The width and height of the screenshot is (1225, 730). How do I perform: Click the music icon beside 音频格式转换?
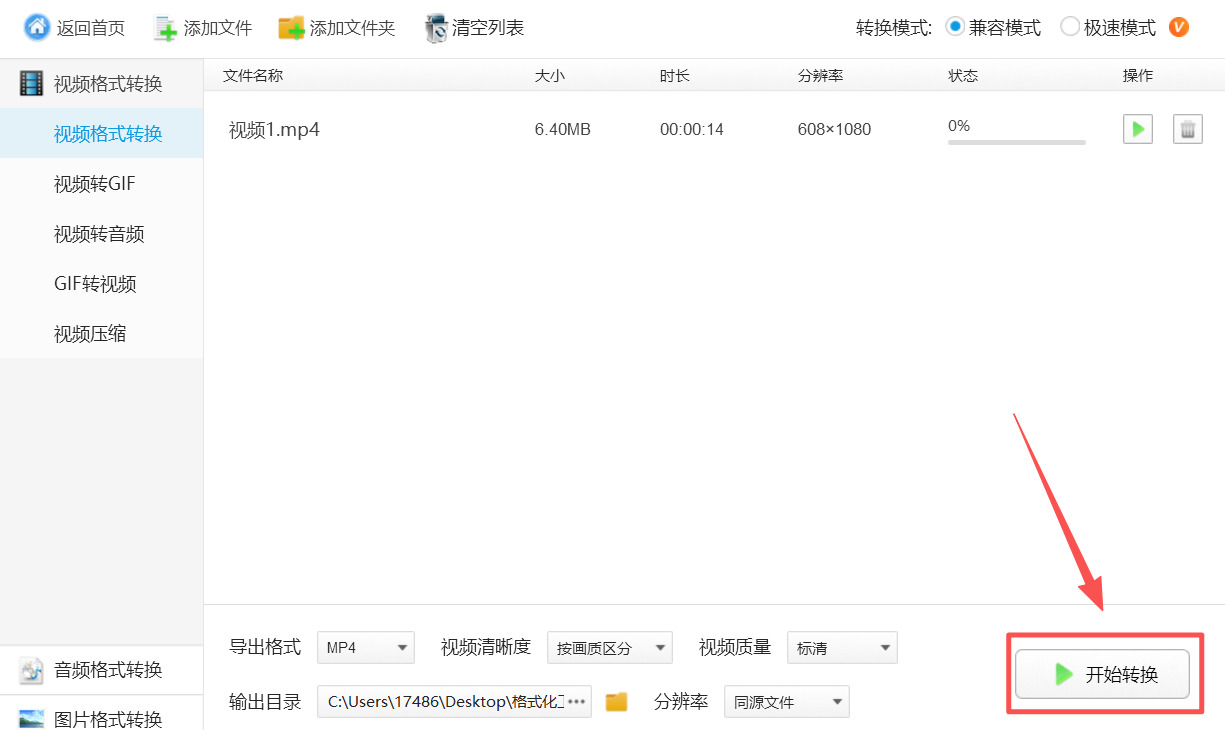point(32,670)
